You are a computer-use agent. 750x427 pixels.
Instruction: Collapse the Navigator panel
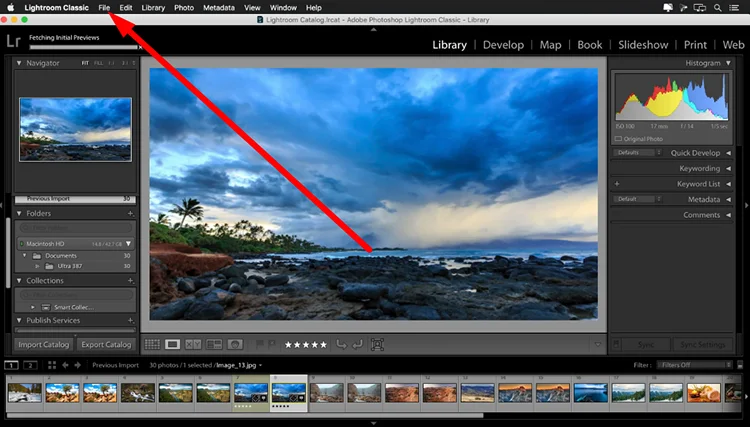pos(19,63)
